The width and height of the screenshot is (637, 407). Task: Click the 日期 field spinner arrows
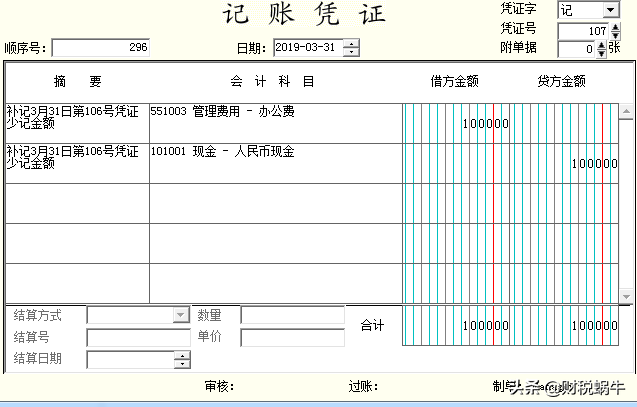point(351,47)
